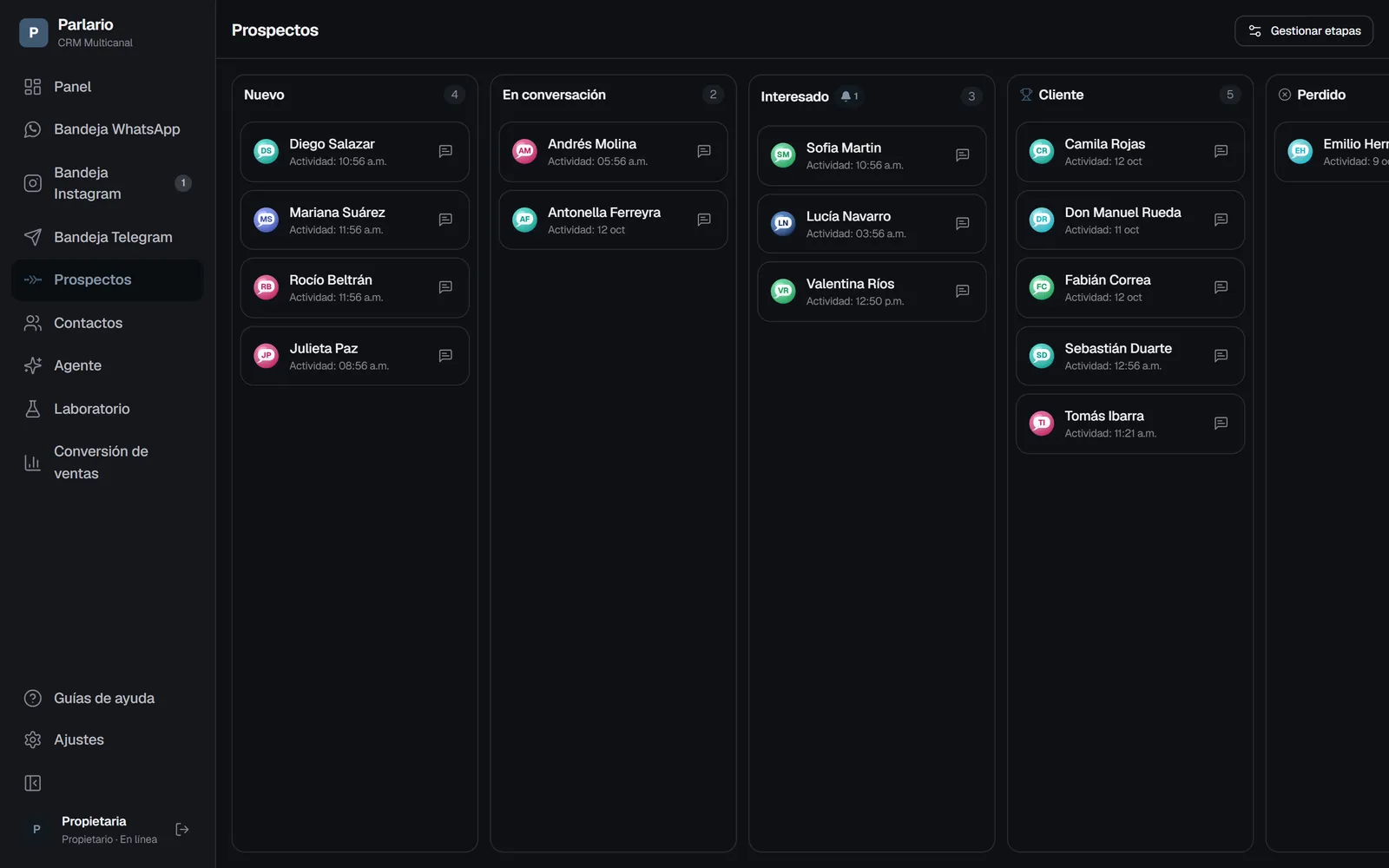Open Laboratorio section
Image resolution: width=1389 pixels, height=868 pixels.
coord(108,409)
